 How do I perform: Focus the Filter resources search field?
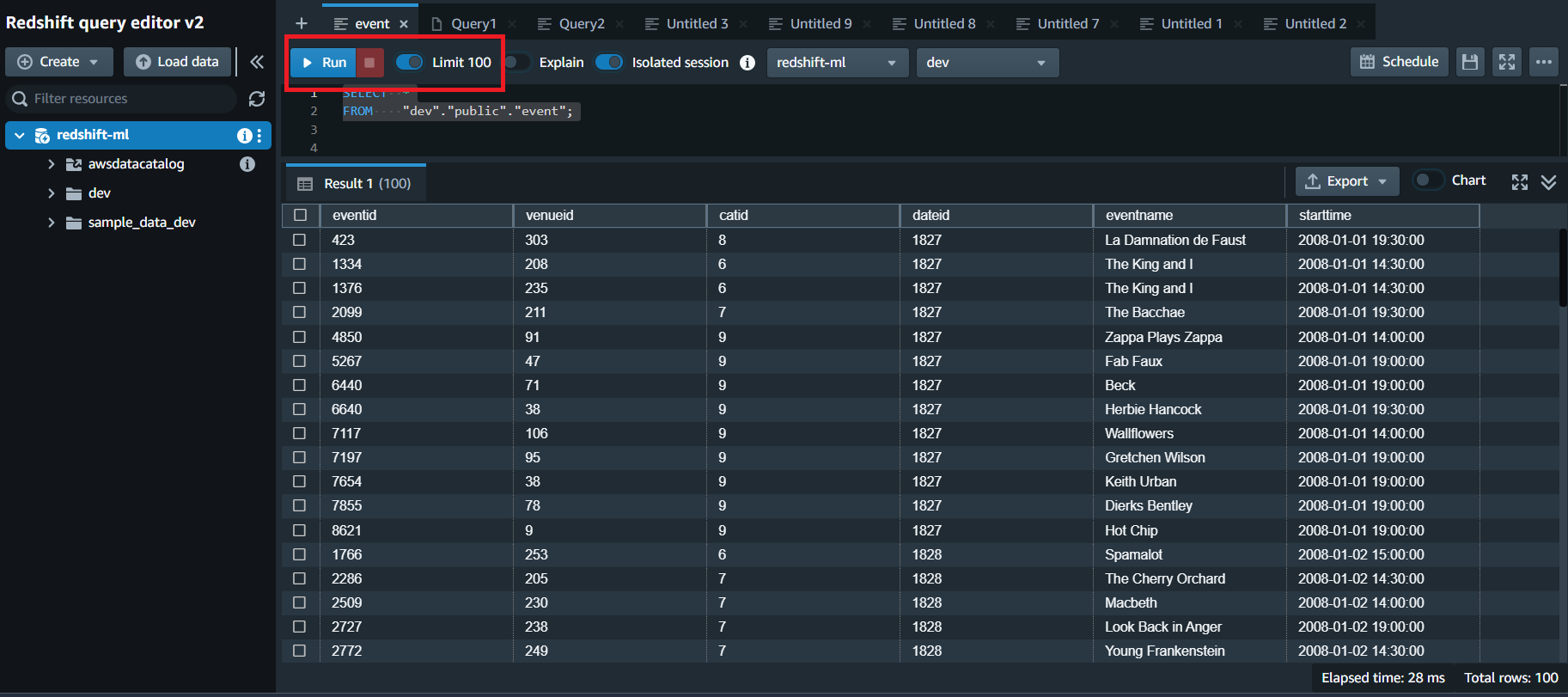click(122, 99)
